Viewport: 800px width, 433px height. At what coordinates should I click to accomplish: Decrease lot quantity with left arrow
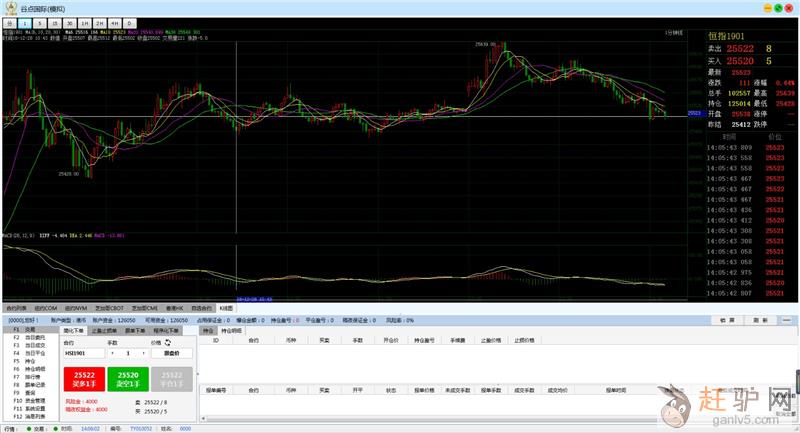[x=113, y=353]
